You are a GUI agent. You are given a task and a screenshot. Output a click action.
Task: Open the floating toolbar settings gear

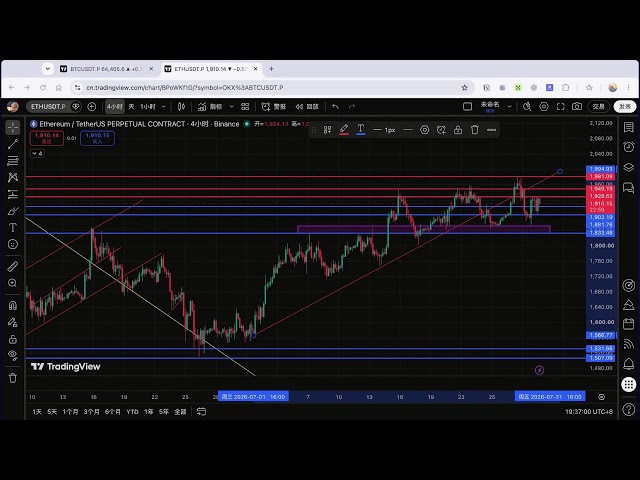424,130
